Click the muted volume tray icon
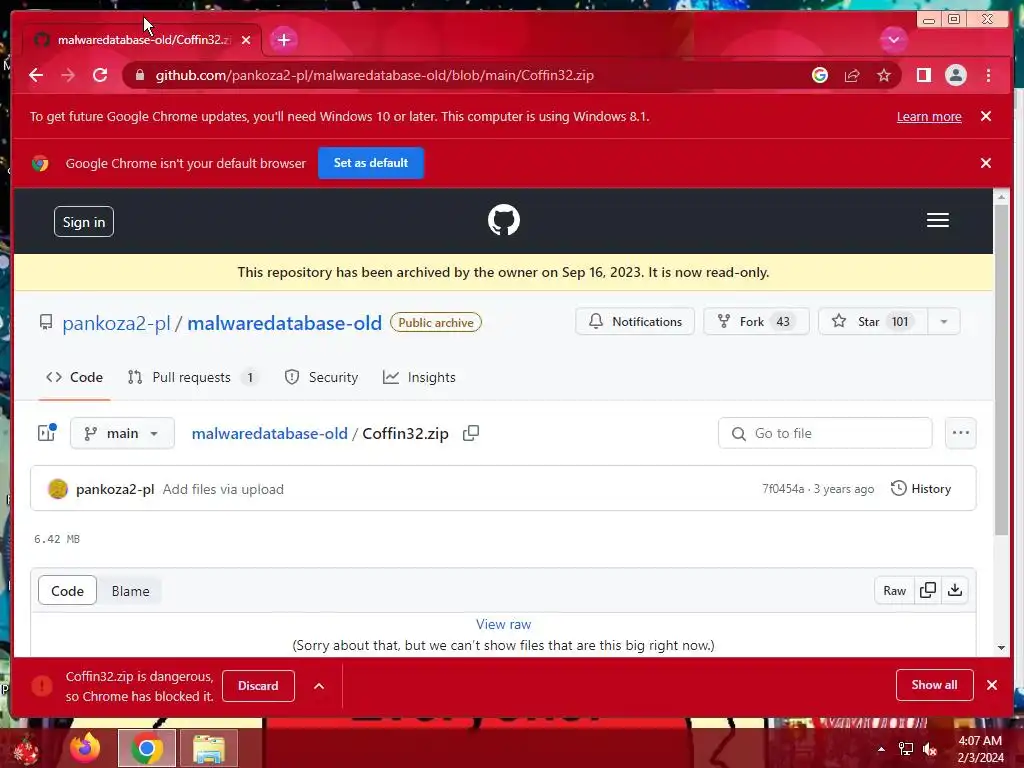Screen dimensions: 1024x768 tap(930, 749)
